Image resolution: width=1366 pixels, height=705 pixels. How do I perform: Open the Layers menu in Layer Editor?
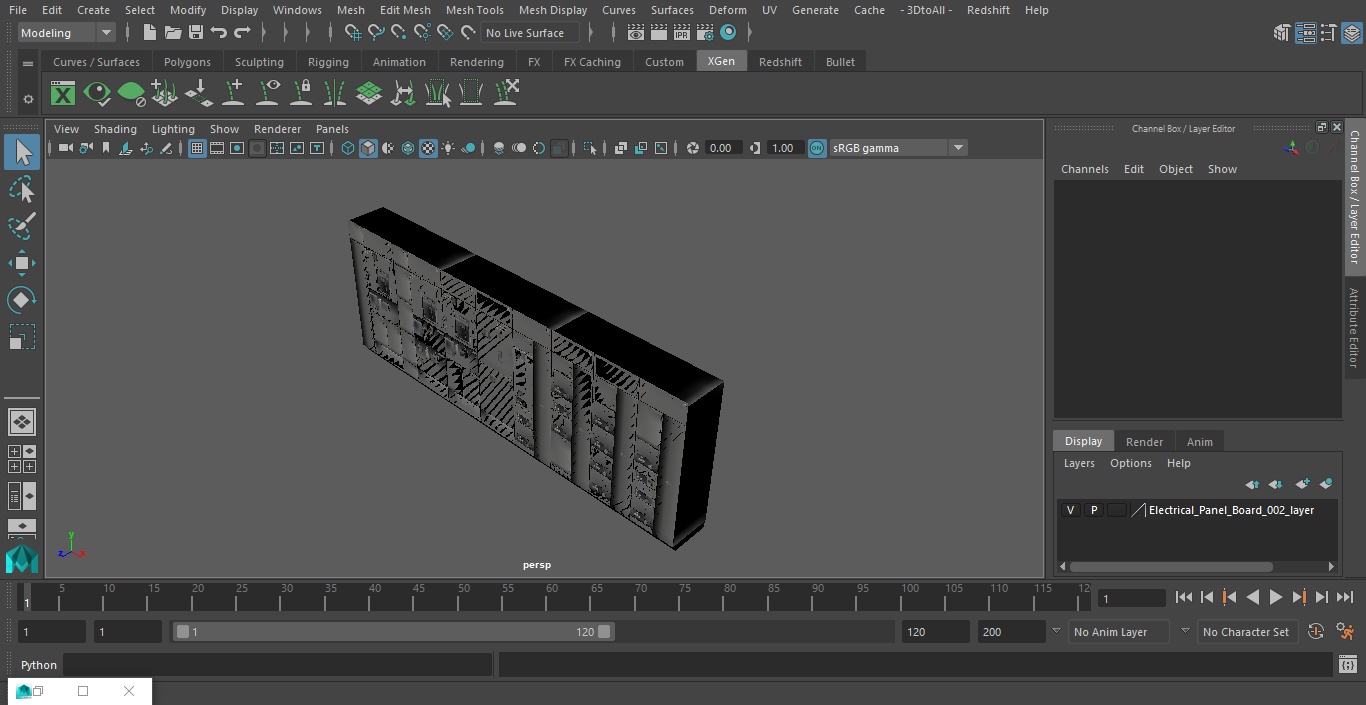click(1078, 463)
